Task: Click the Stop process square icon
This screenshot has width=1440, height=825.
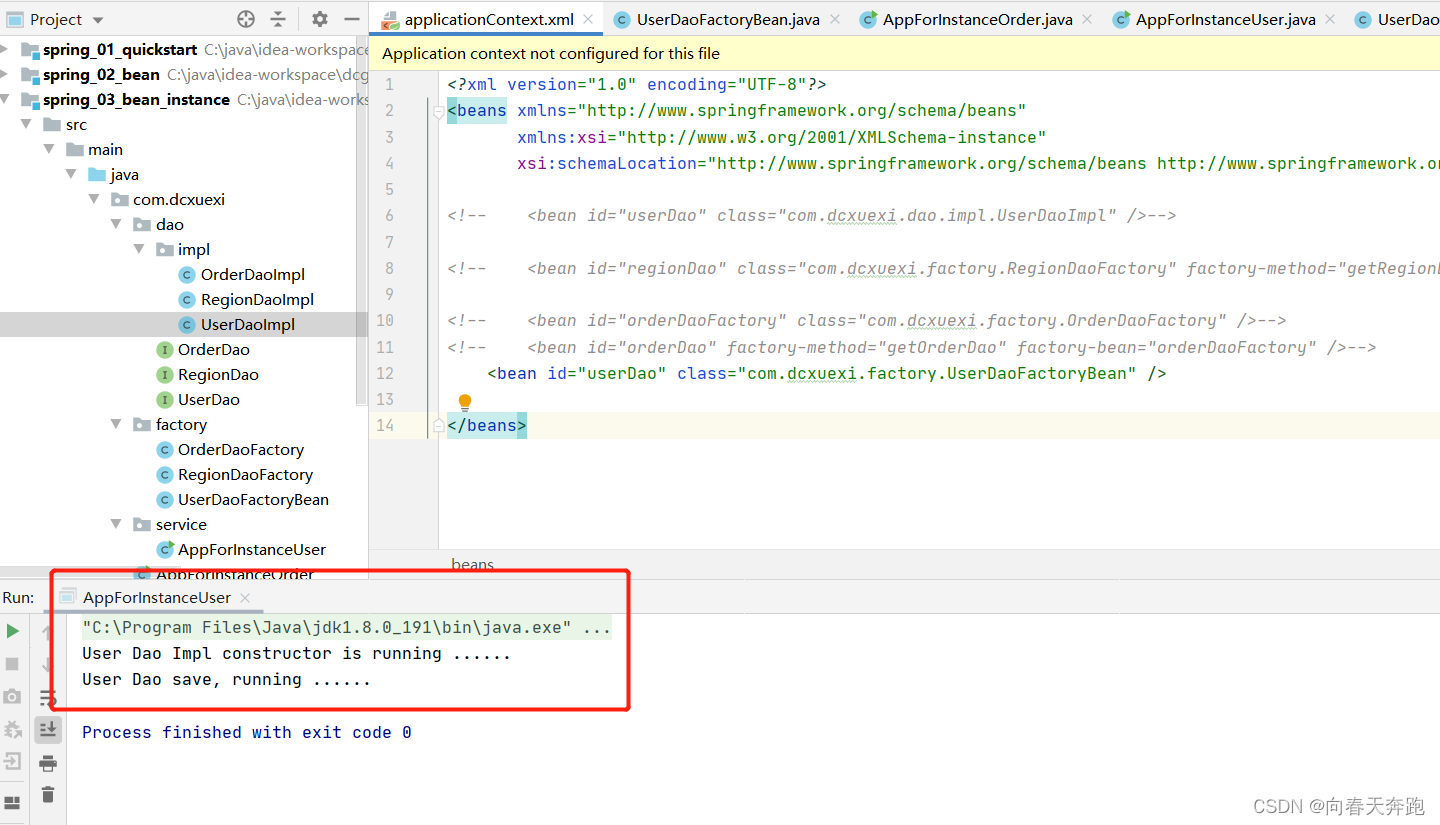Action: coord(13,664)
